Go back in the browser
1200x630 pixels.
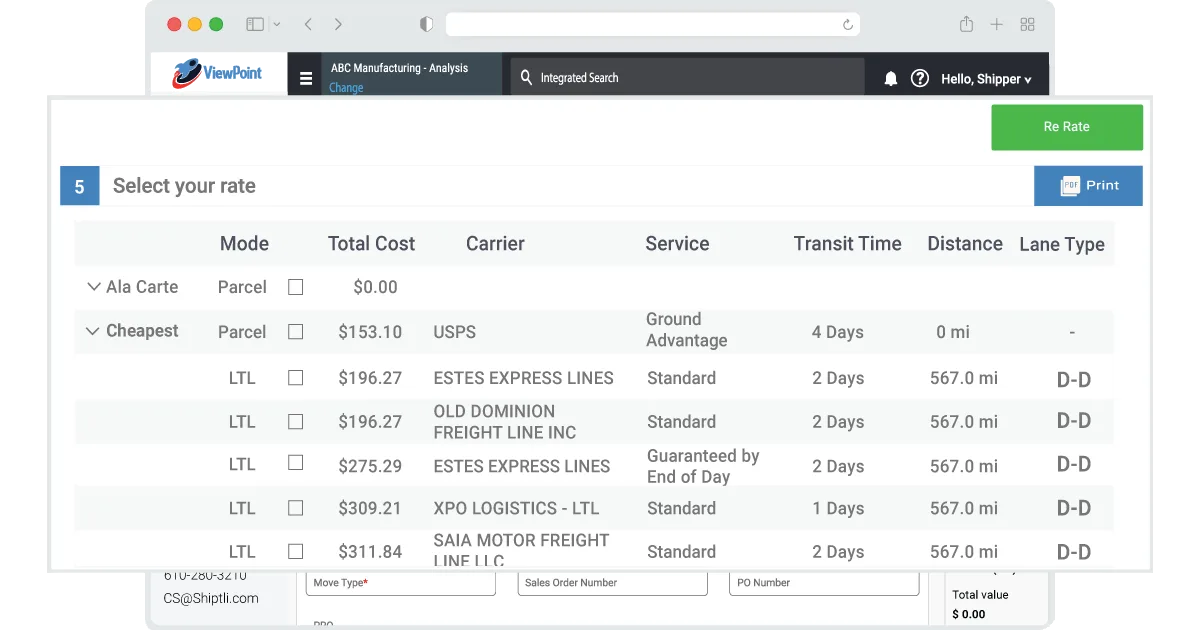308,24
